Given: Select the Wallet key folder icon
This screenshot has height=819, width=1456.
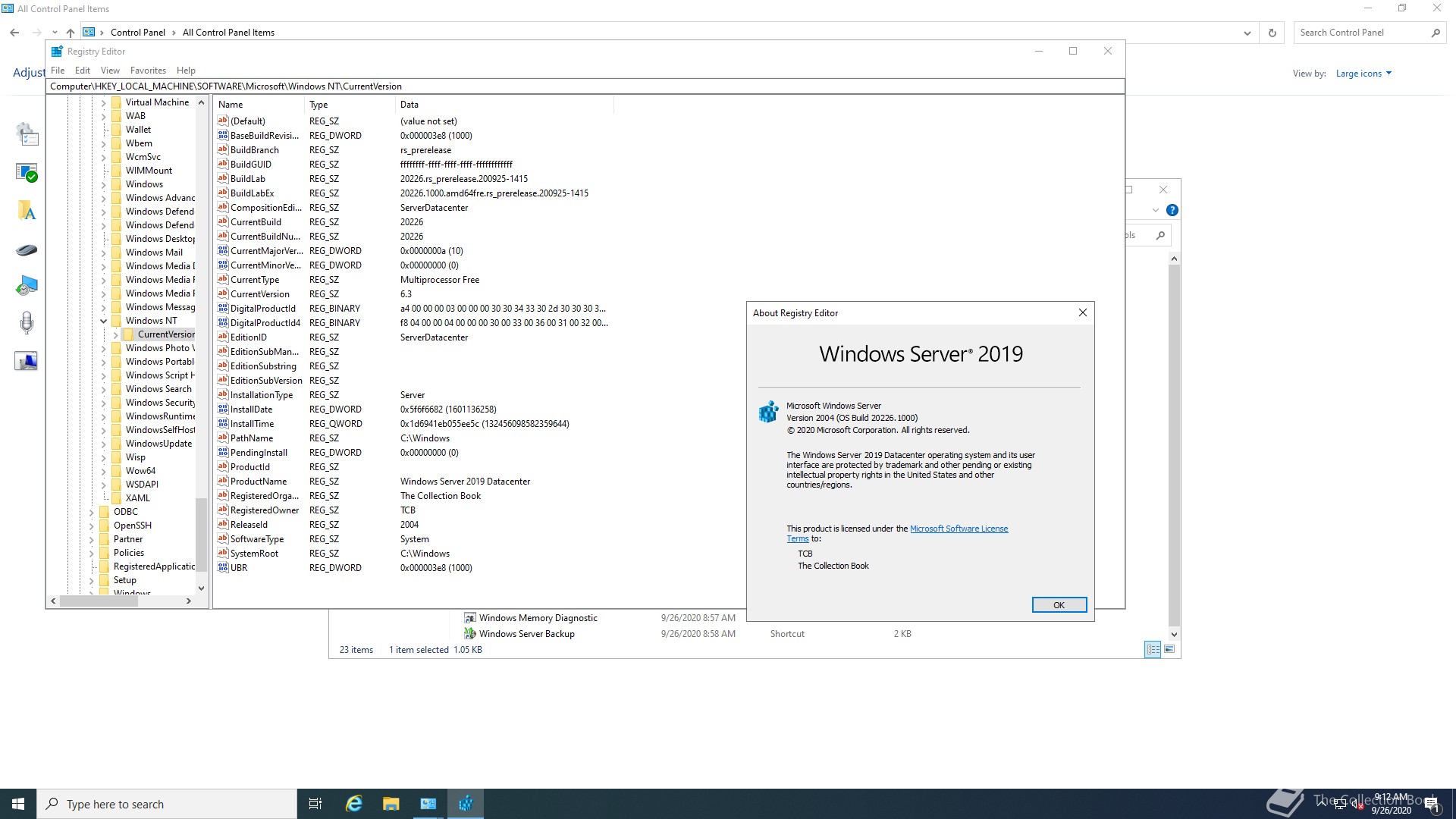Looking at the screenshot, I should point(116,130).
